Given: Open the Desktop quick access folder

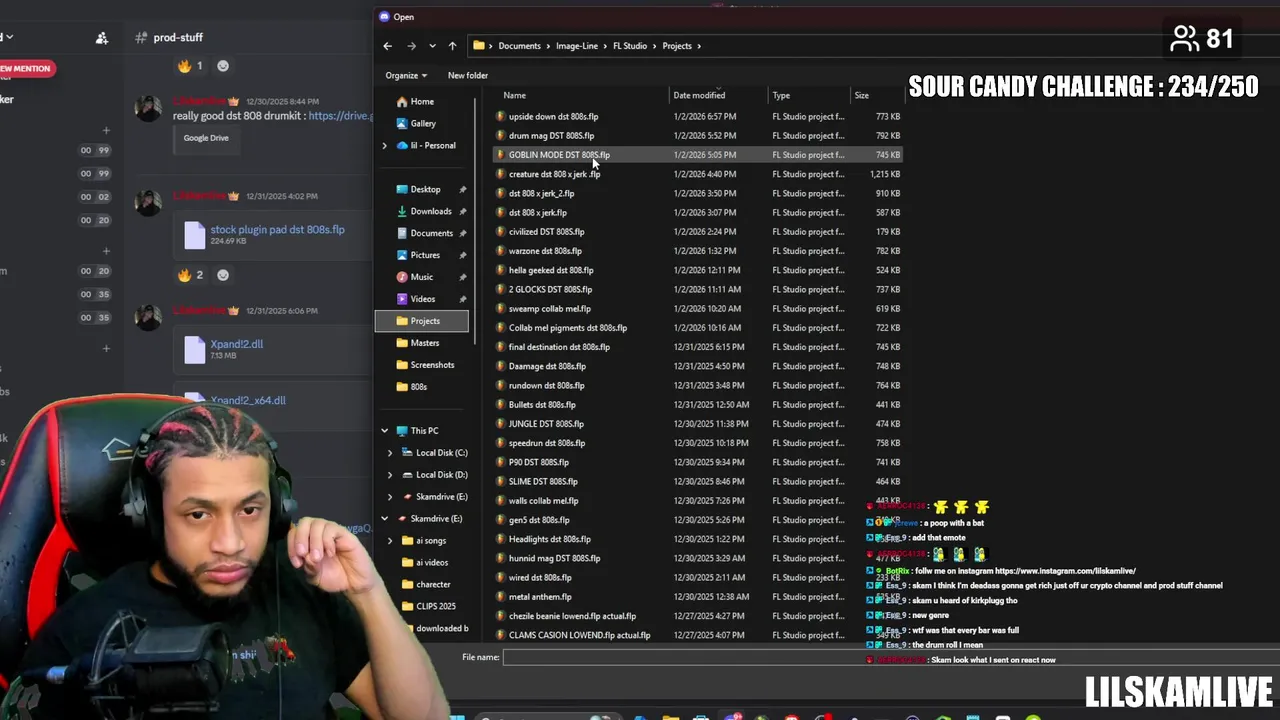Looking at the screenshot, I should tap(417, 189).
